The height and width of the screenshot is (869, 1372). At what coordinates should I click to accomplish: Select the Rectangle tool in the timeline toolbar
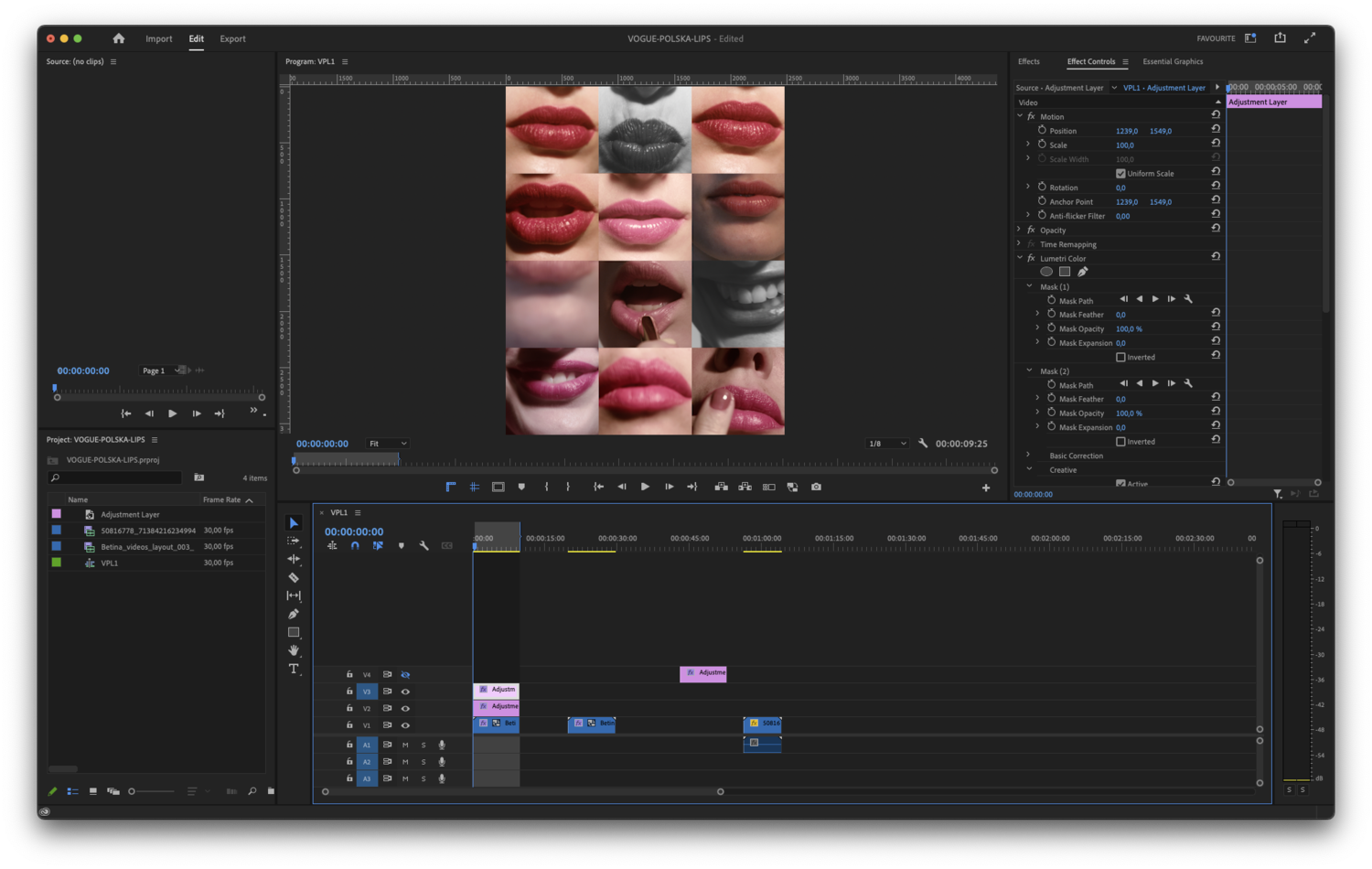[294, 632]
